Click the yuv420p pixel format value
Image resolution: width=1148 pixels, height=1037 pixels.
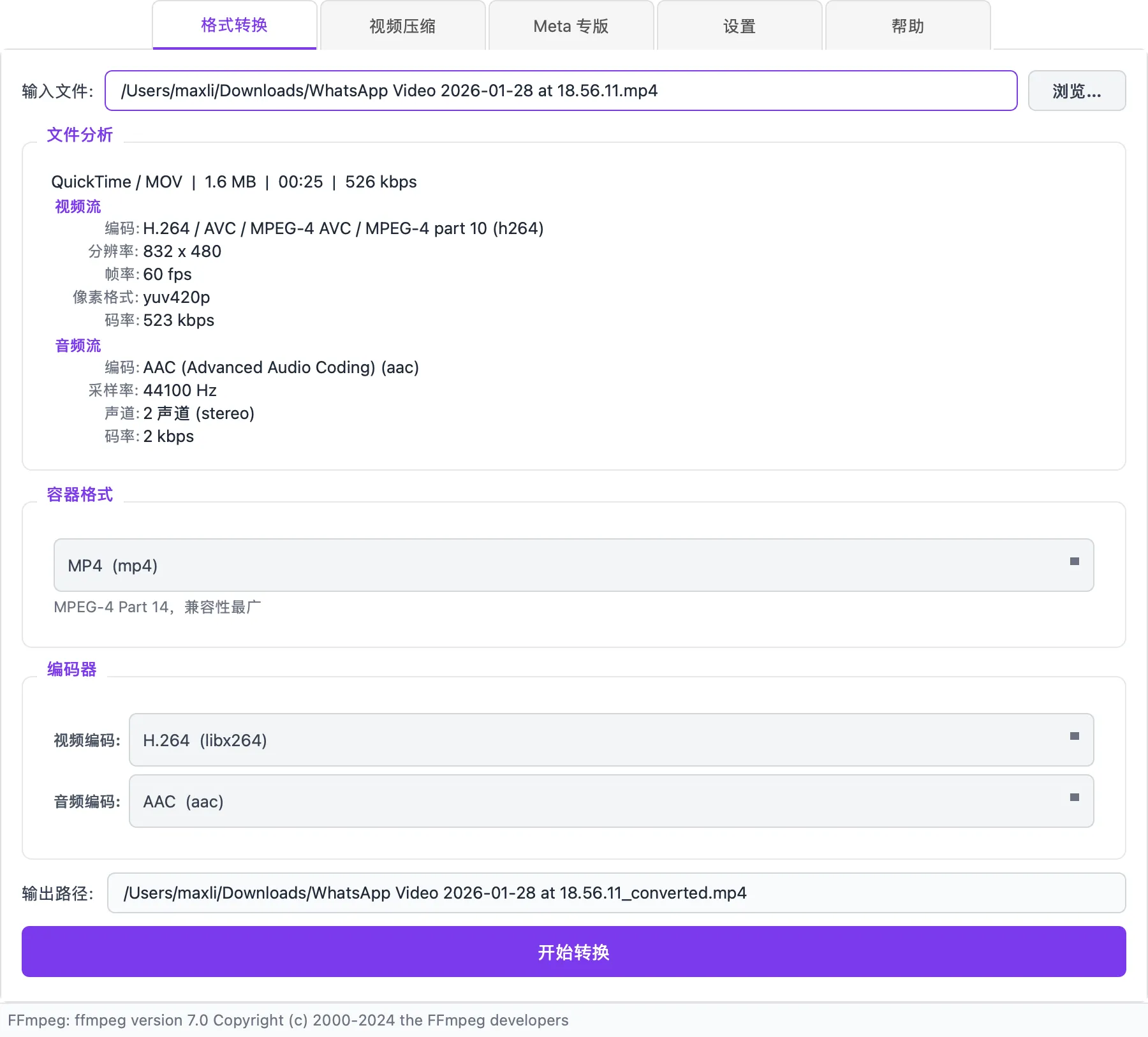tap(177, 297)
